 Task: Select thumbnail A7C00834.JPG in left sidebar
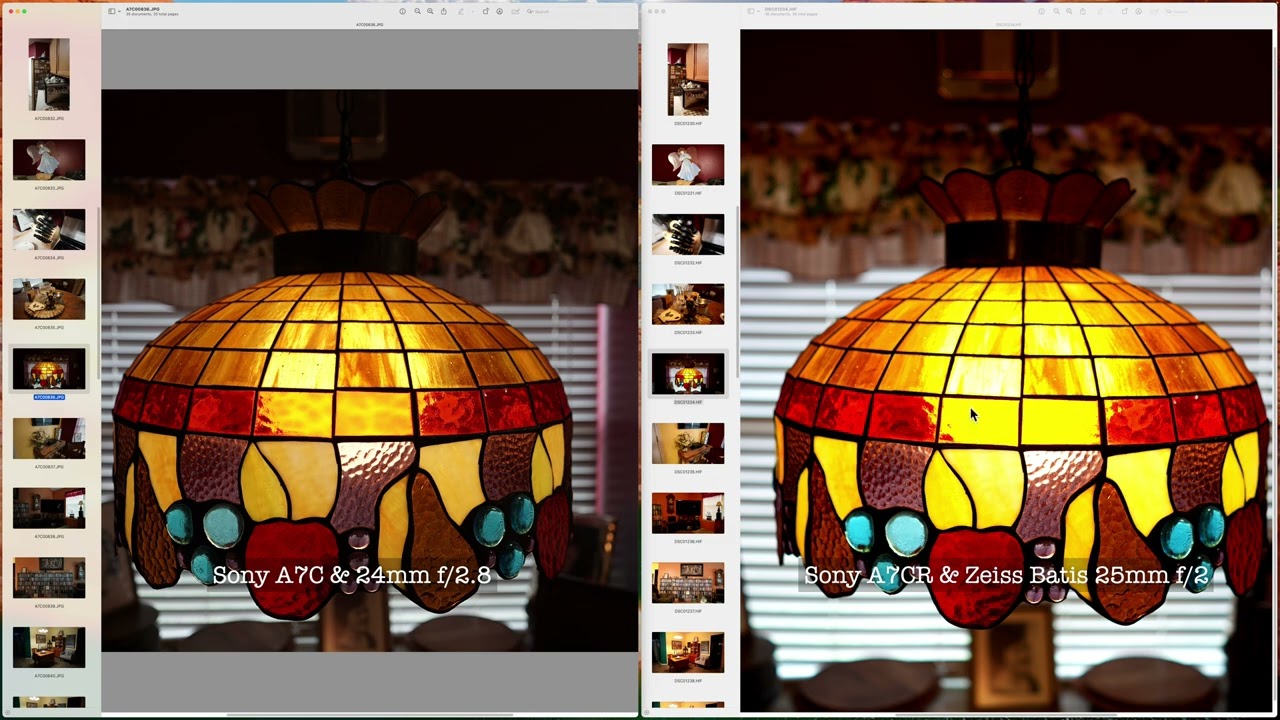(49, 229)
